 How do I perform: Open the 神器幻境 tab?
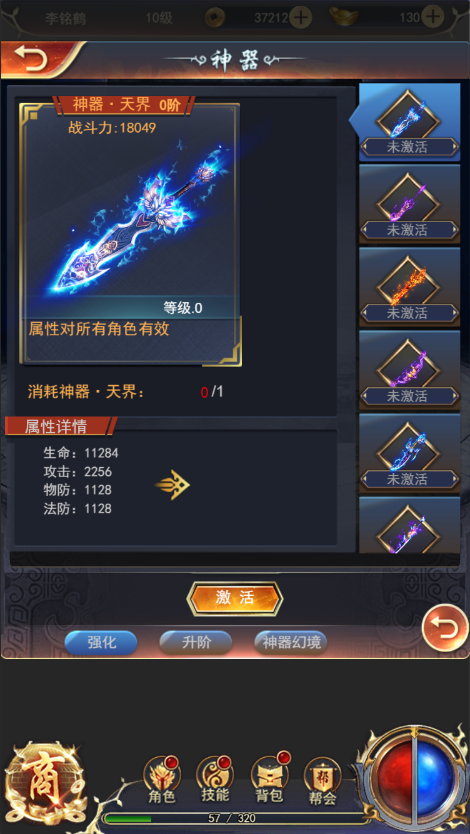[291, 643]
